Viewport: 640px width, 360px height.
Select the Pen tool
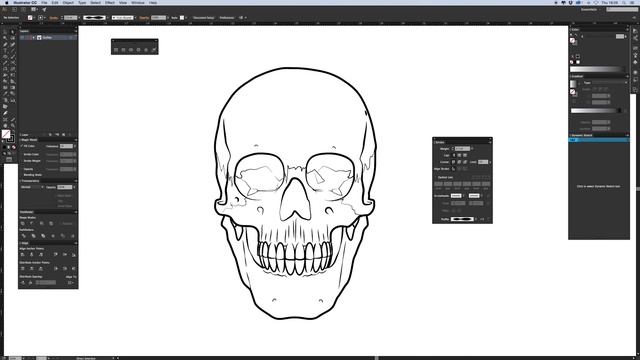point(5,44)
